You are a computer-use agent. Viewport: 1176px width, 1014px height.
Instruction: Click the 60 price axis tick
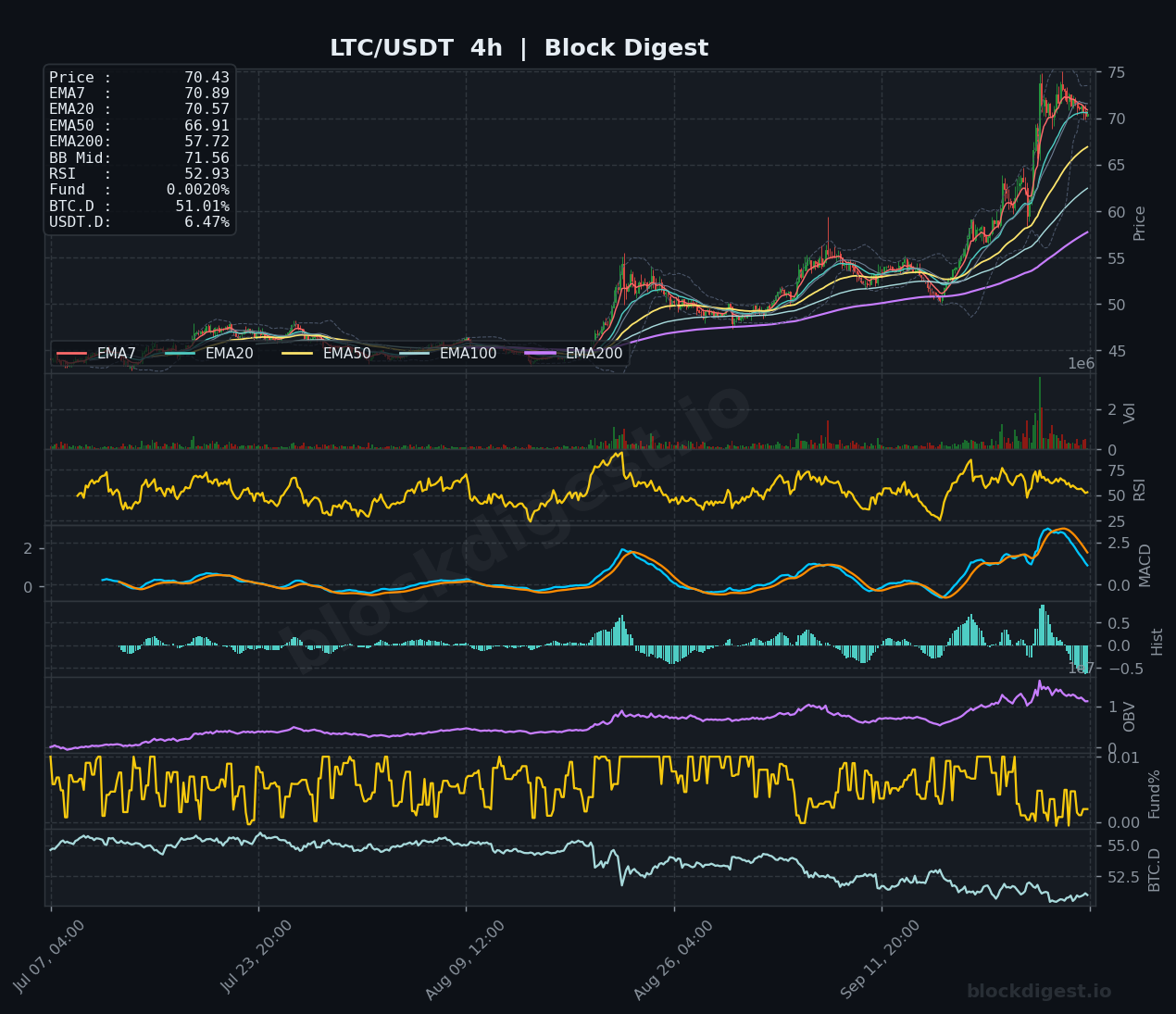pos(1116,212)
